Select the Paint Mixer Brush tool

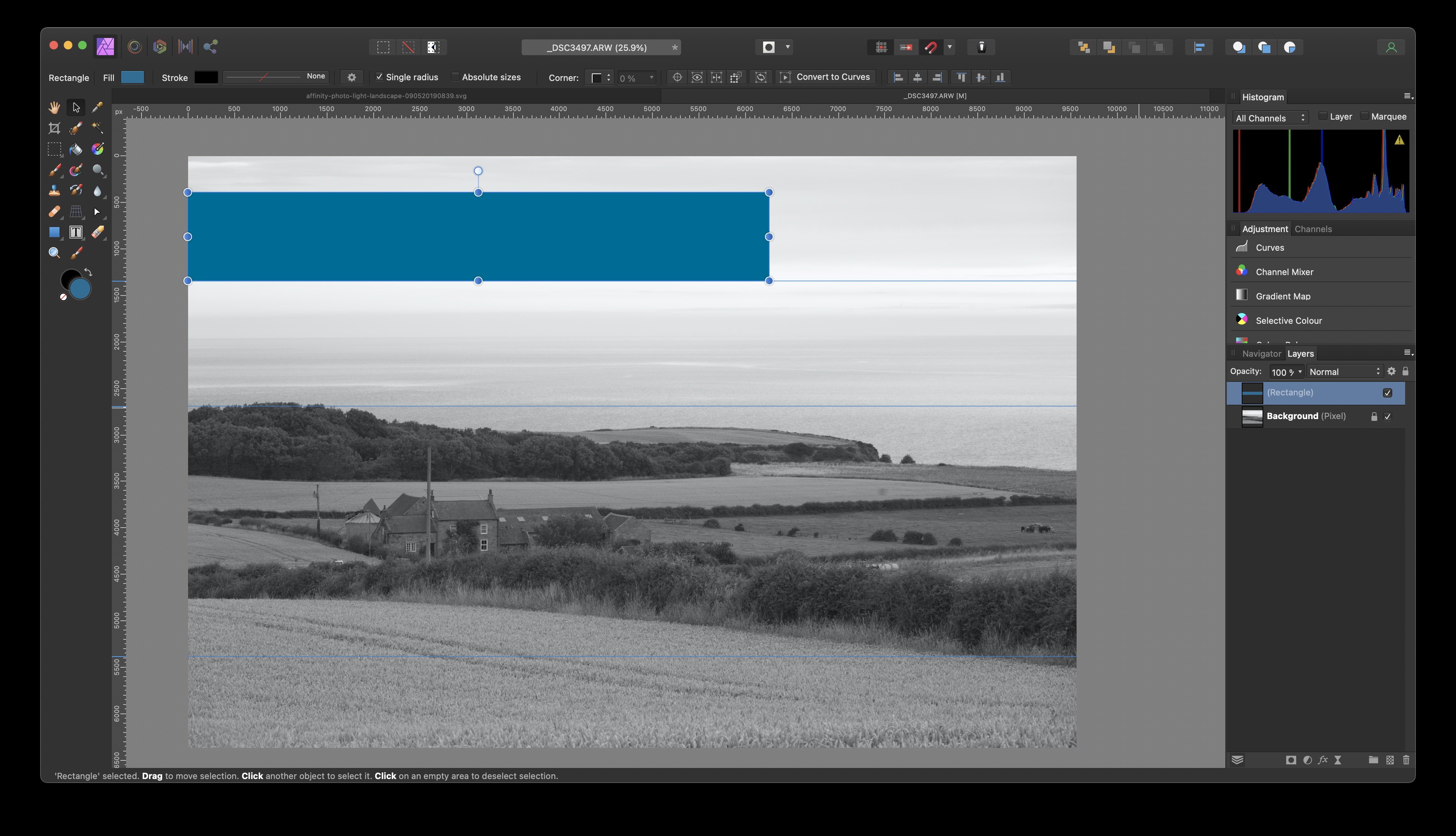click(76, 170)
